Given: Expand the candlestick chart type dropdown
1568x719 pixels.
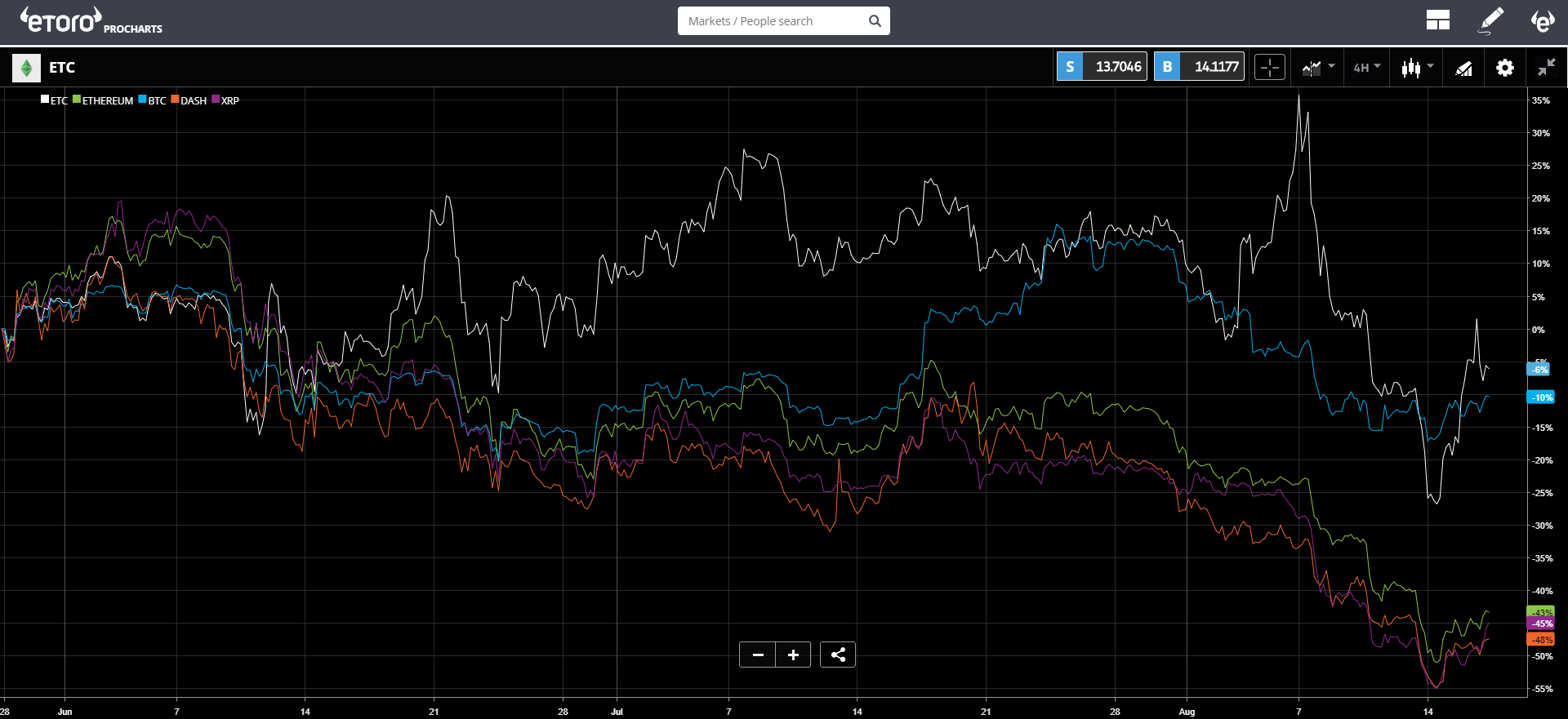Looking at the screenshot, I should point(1417,68).
